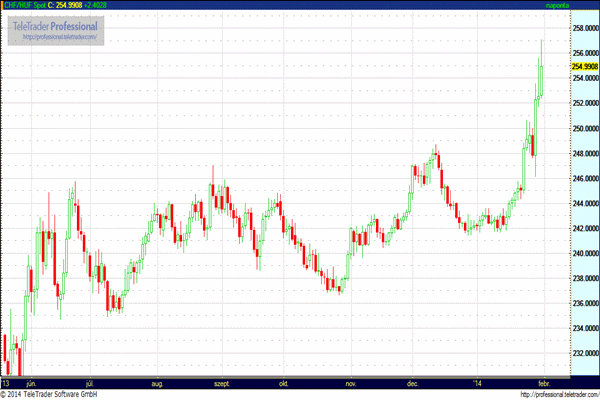Select the 240.0000 price axis label
The width and height of the screenshot is (600, 400).
pos(586,253)
